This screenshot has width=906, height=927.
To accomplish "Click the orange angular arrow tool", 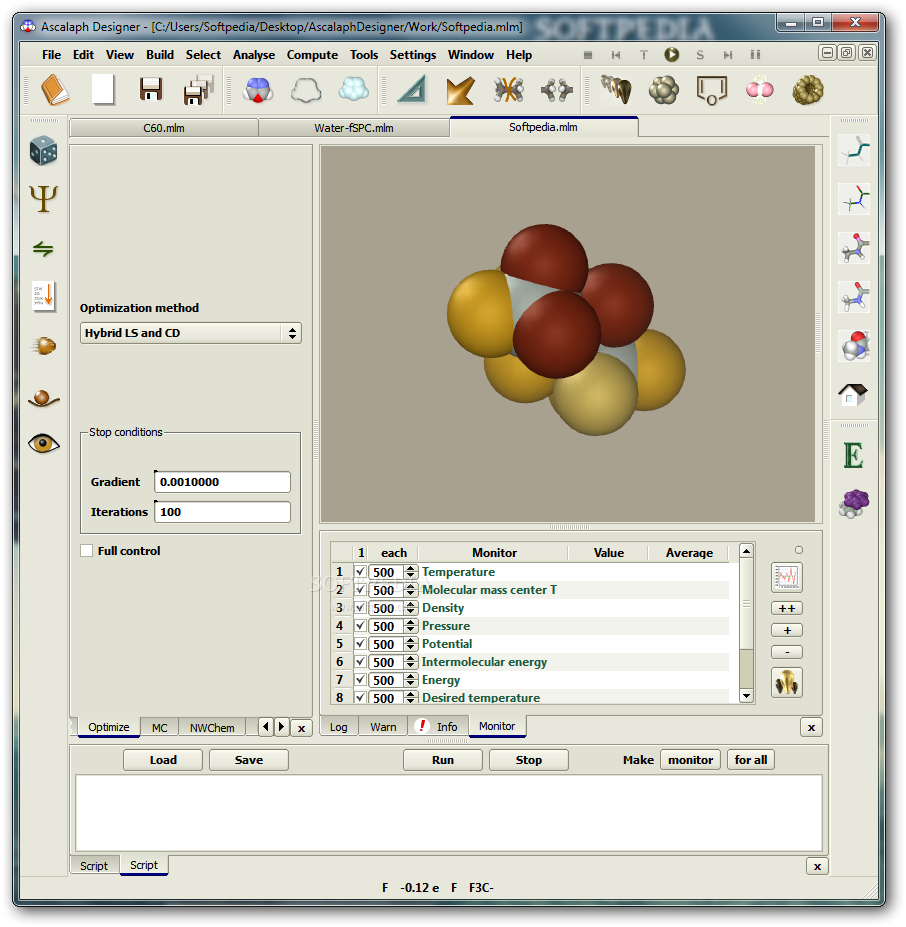I will tap(460, 90).
